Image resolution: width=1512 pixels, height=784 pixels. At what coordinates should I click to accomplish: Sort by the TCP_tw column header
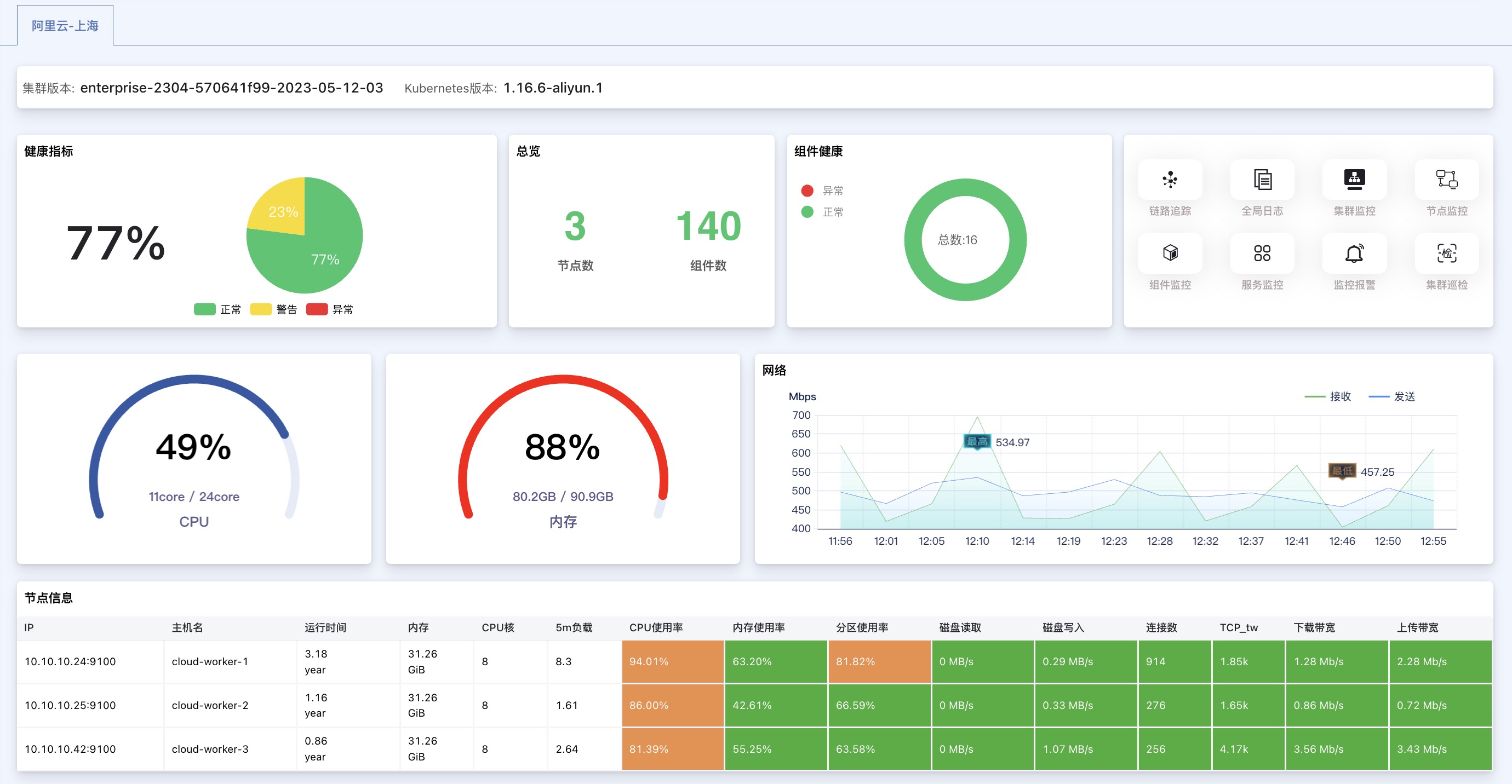(x=1239, y=627)
